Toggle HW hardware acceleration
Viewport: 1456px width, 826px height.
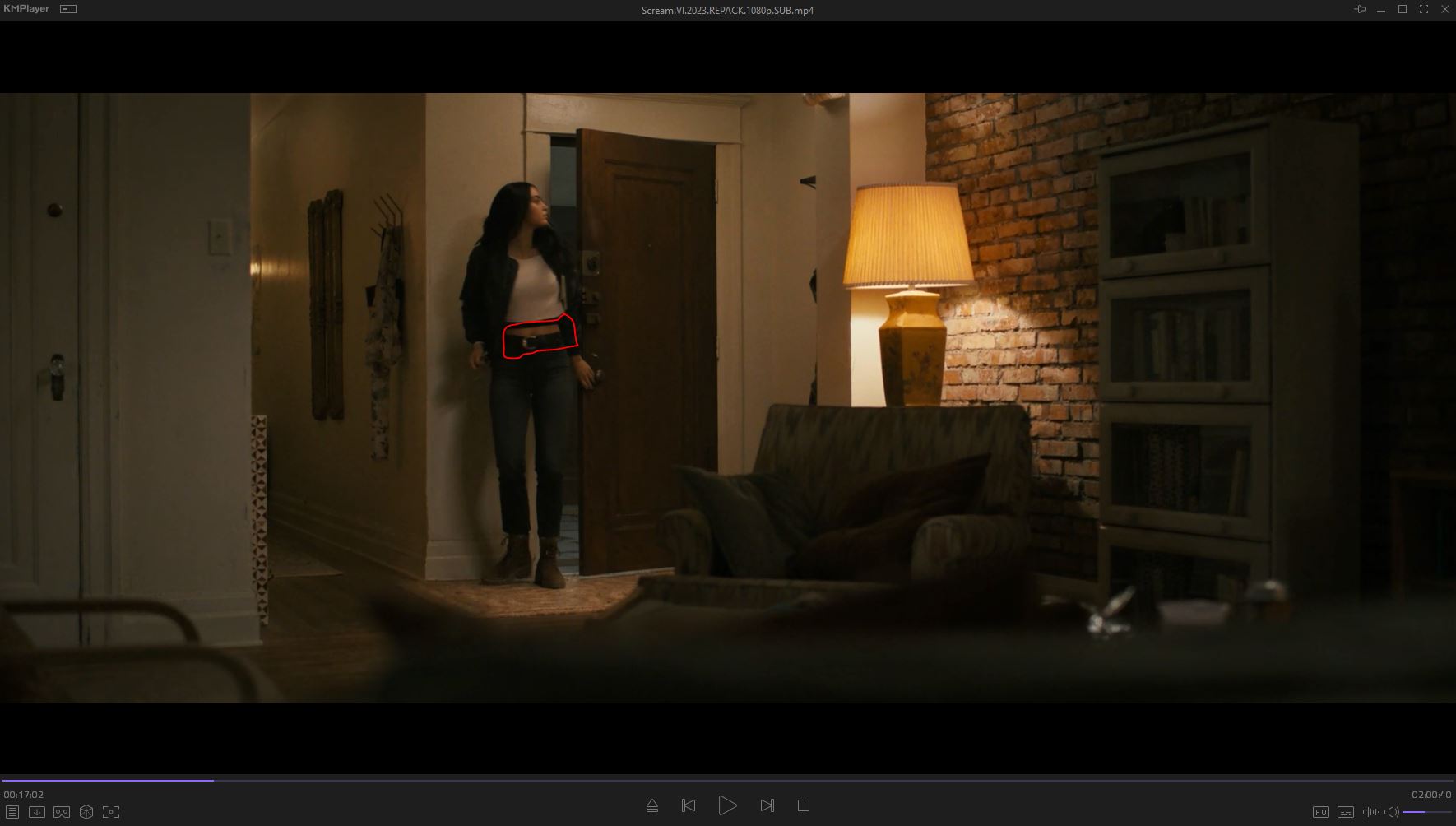tap(1320, 812)
